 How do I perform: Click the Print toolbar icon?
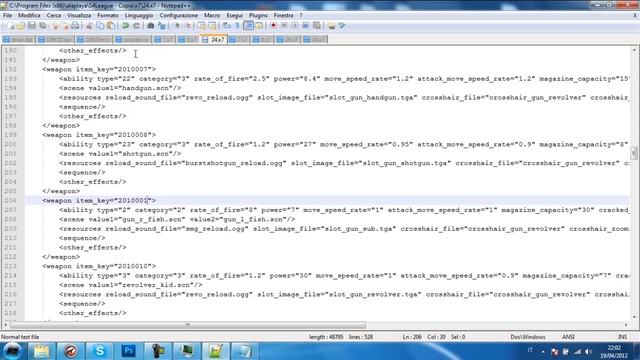coord(76,26)
